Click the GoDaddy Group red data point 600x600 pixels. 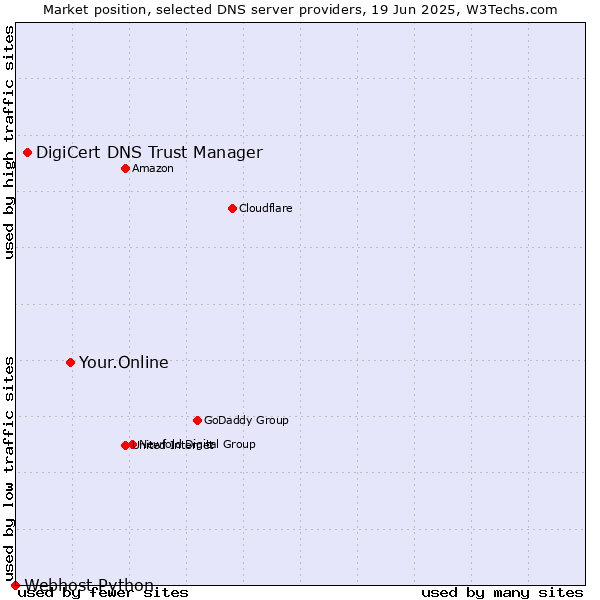197,421
